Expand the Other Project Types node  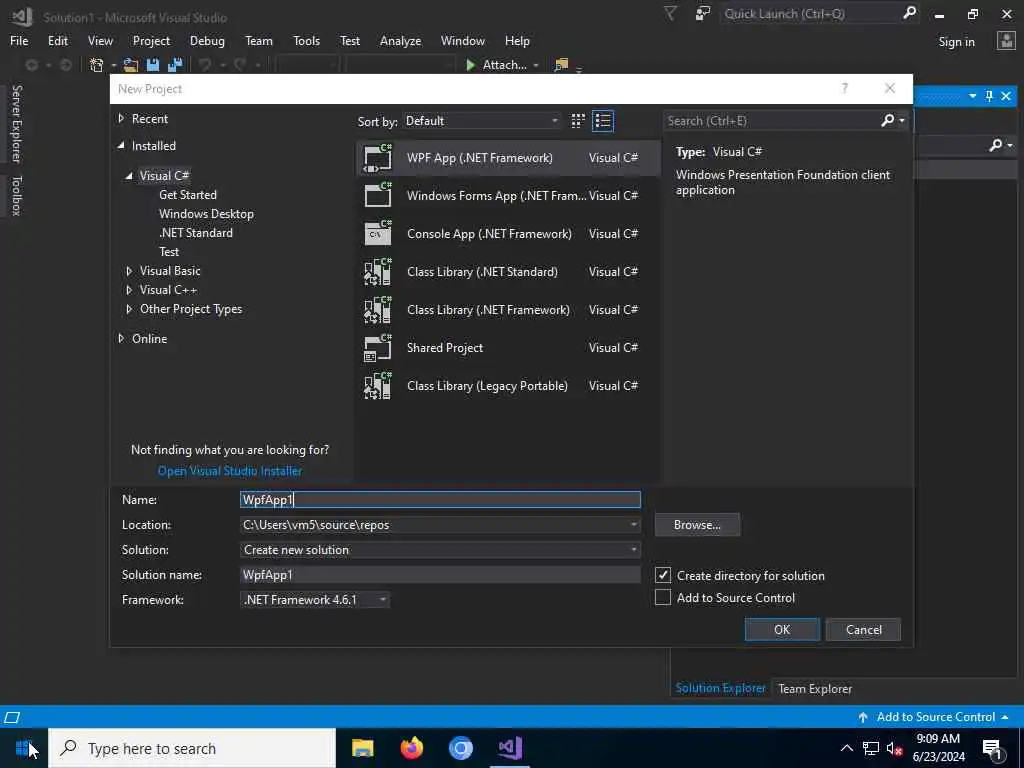(129, 309)
